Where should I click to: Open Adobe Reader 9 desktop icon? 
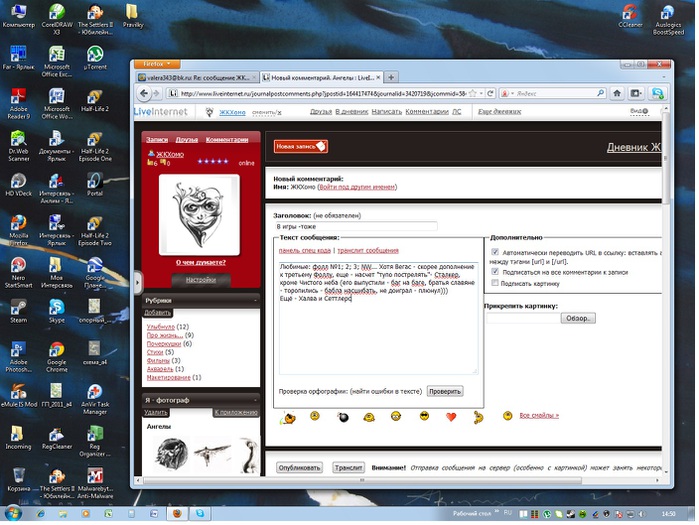(x=18, y=103)
